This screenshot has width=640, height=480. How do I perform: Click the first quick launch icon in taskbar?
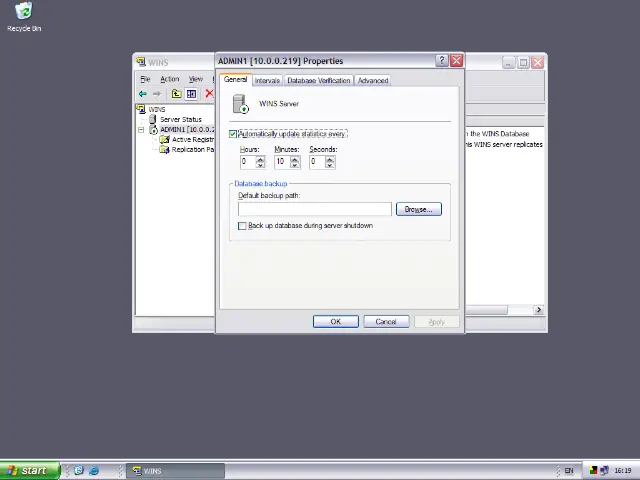pos(79,471)
